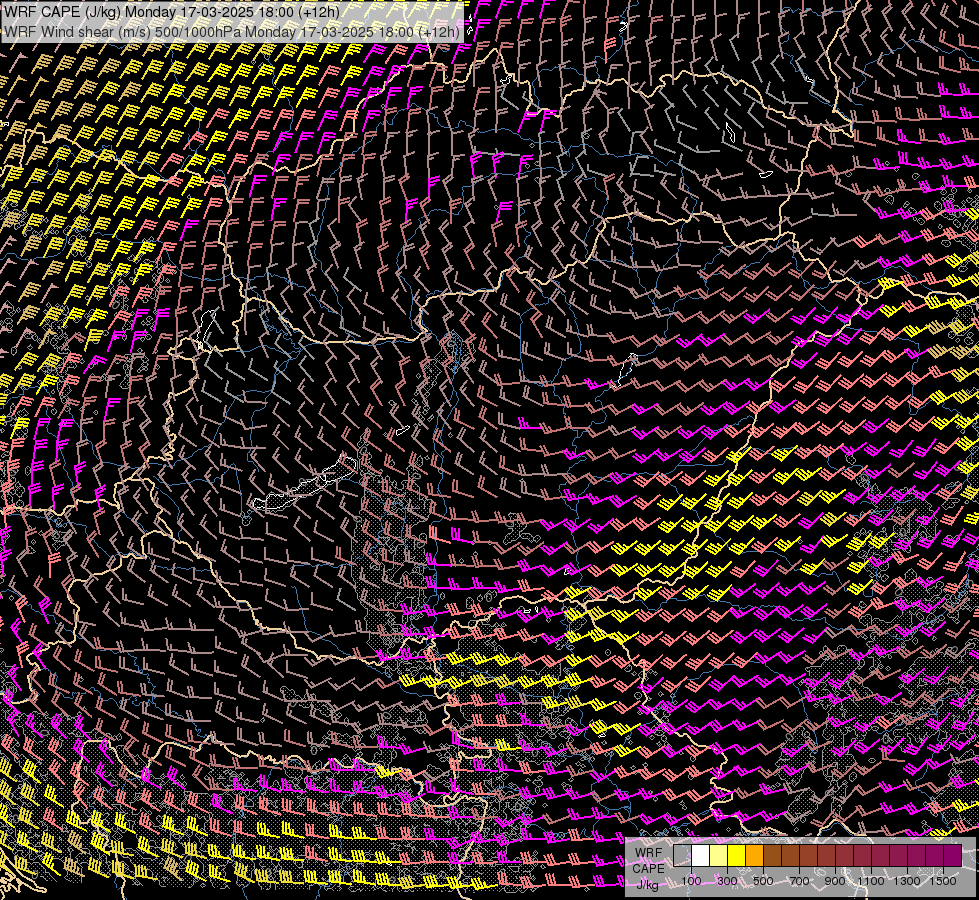
Task: Click the '700' legend value
Action: [799, 881]
